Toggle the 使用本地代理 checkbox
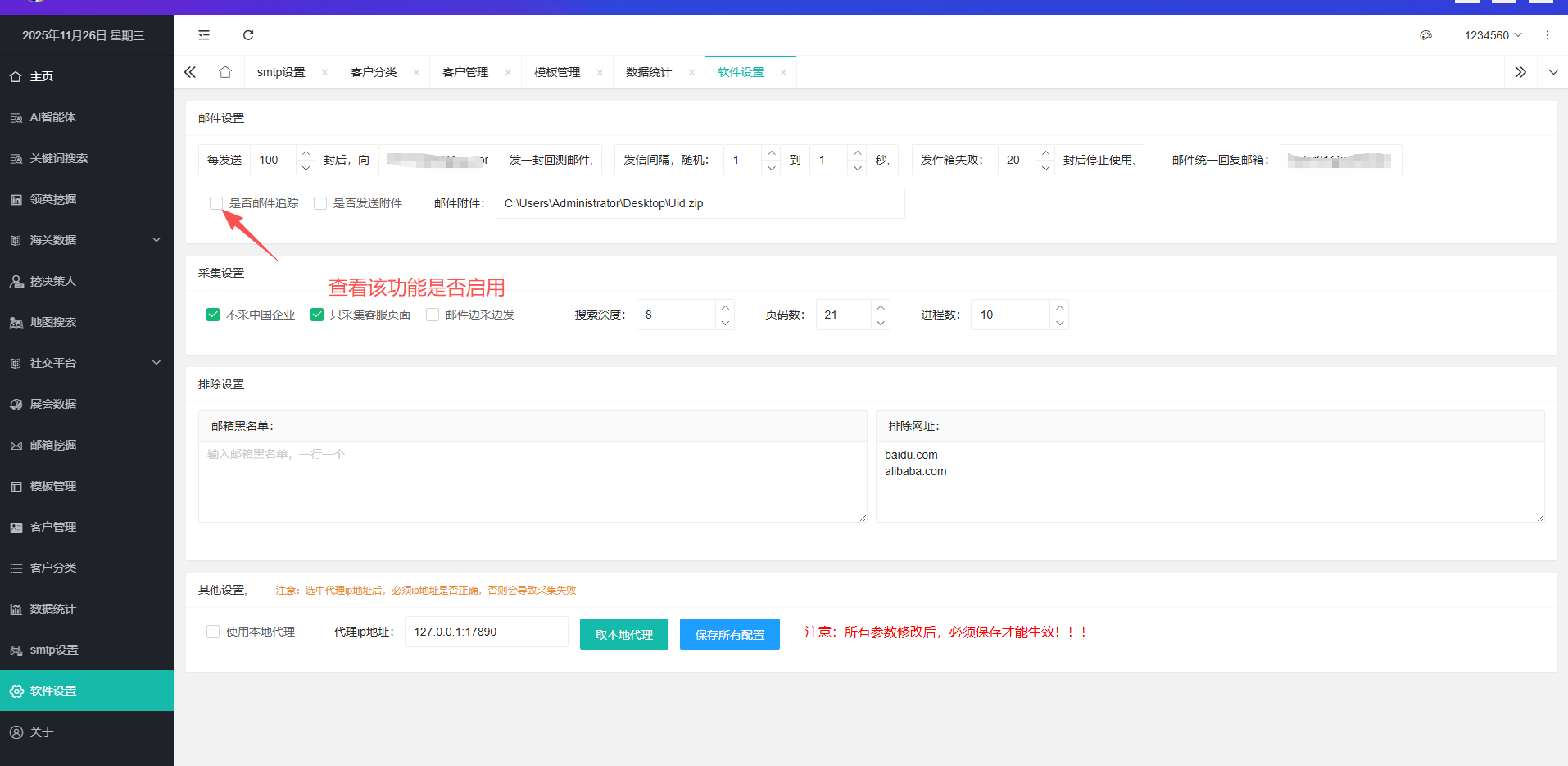The height and width of the screenshot is (766, 1568). (213, 632)
